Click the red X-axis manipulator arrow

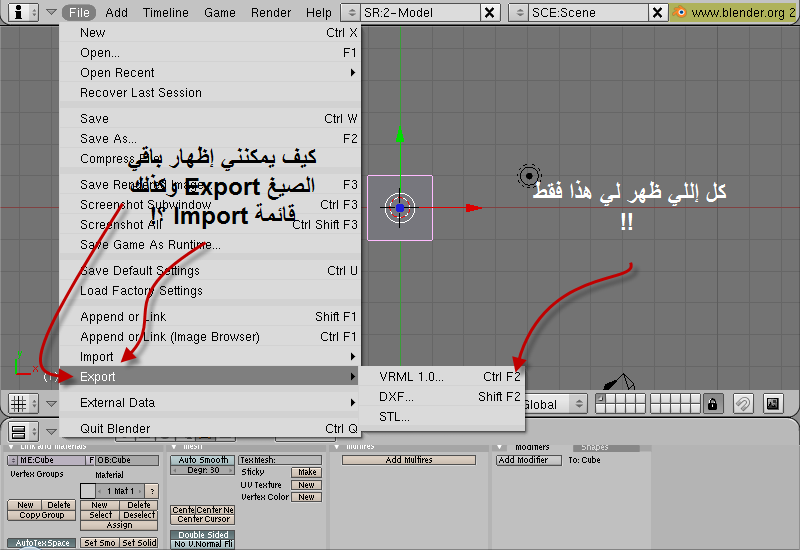472,208
